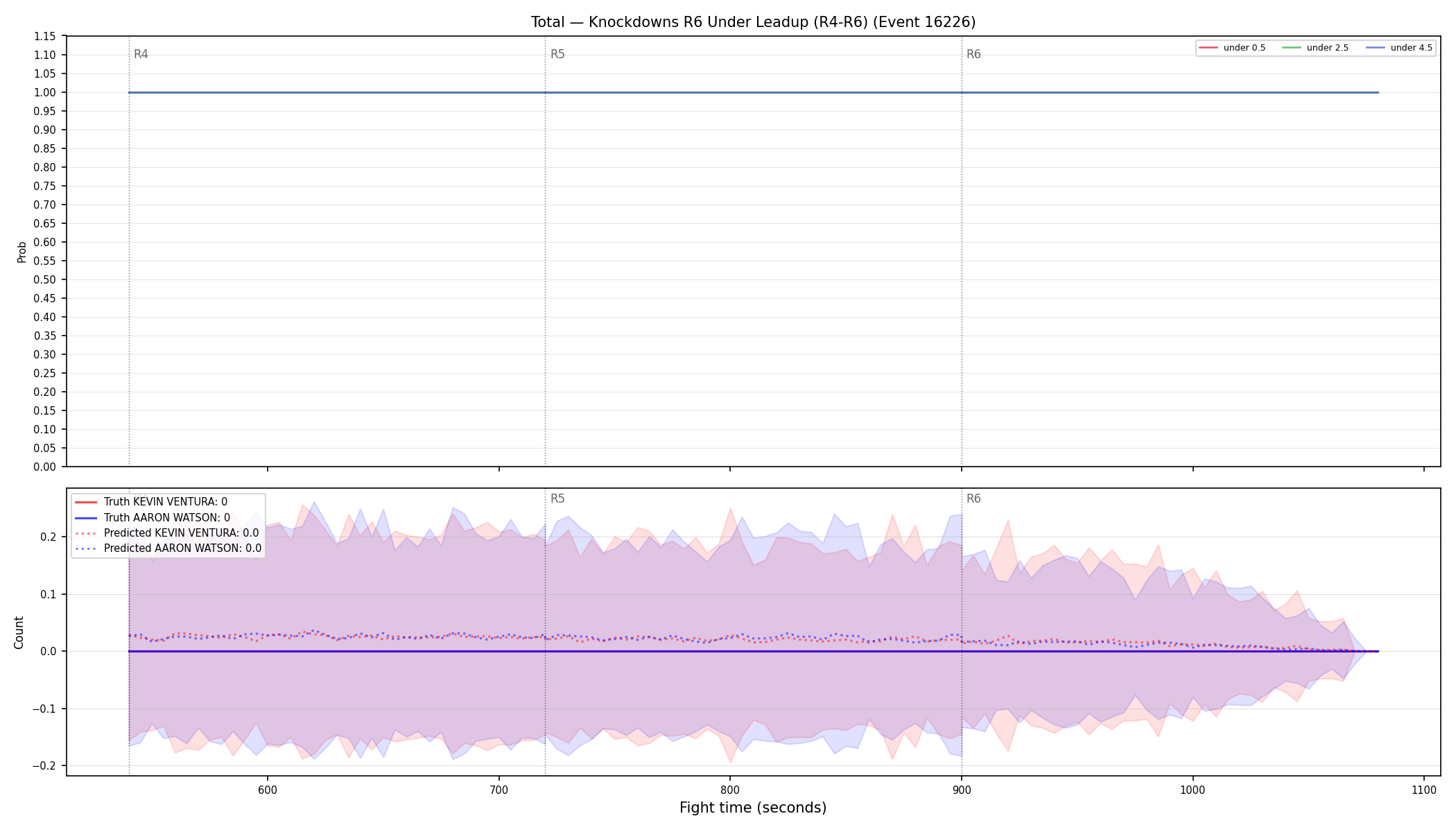Click the 800 tick label on x-axis
The height and width of the screenshot is (832, 1456).
(x=730, y=790)
